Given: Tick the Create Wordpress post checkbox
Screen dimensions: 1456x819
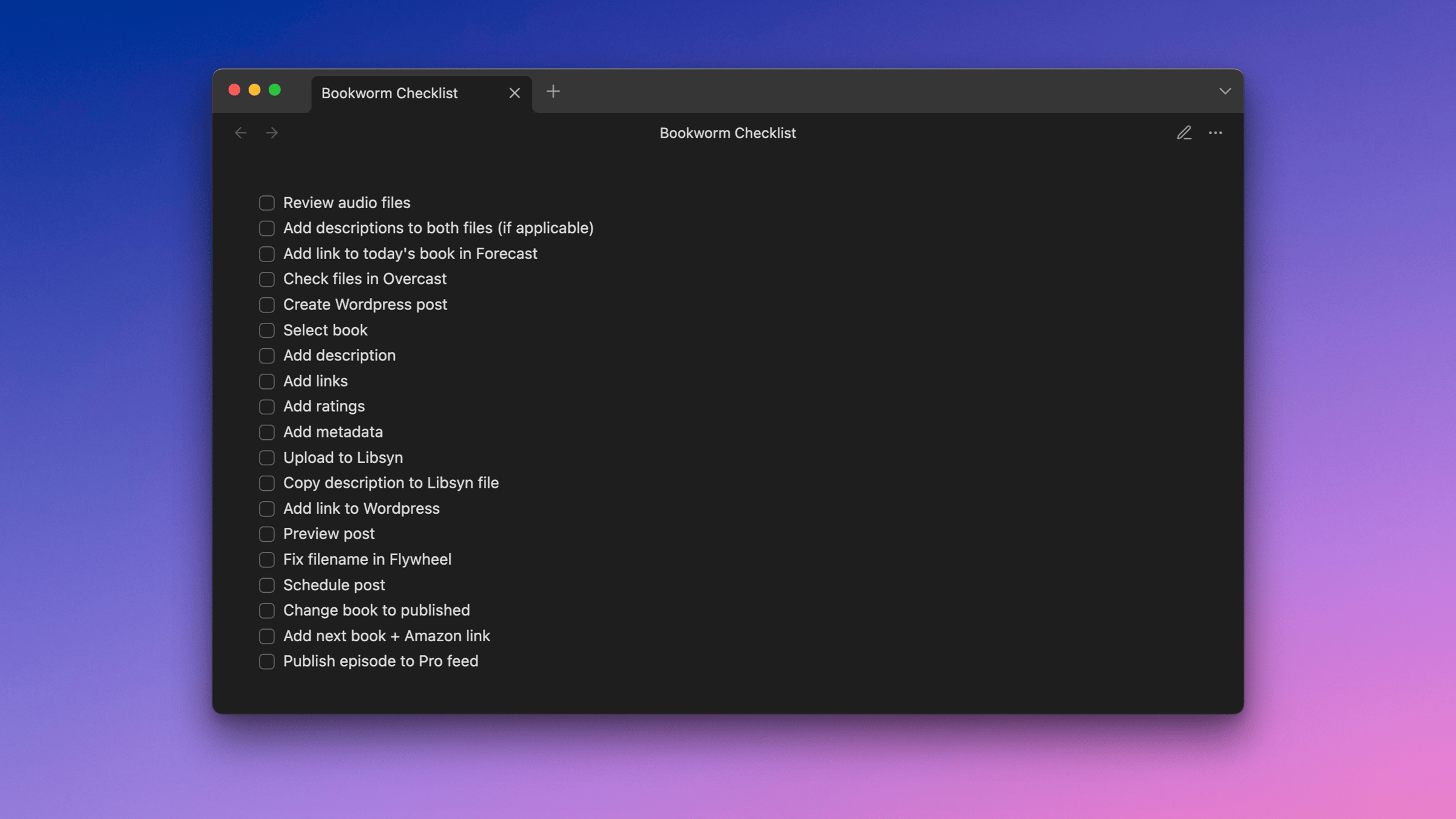Looking at the screenshot, I should [x=266, y=305].
